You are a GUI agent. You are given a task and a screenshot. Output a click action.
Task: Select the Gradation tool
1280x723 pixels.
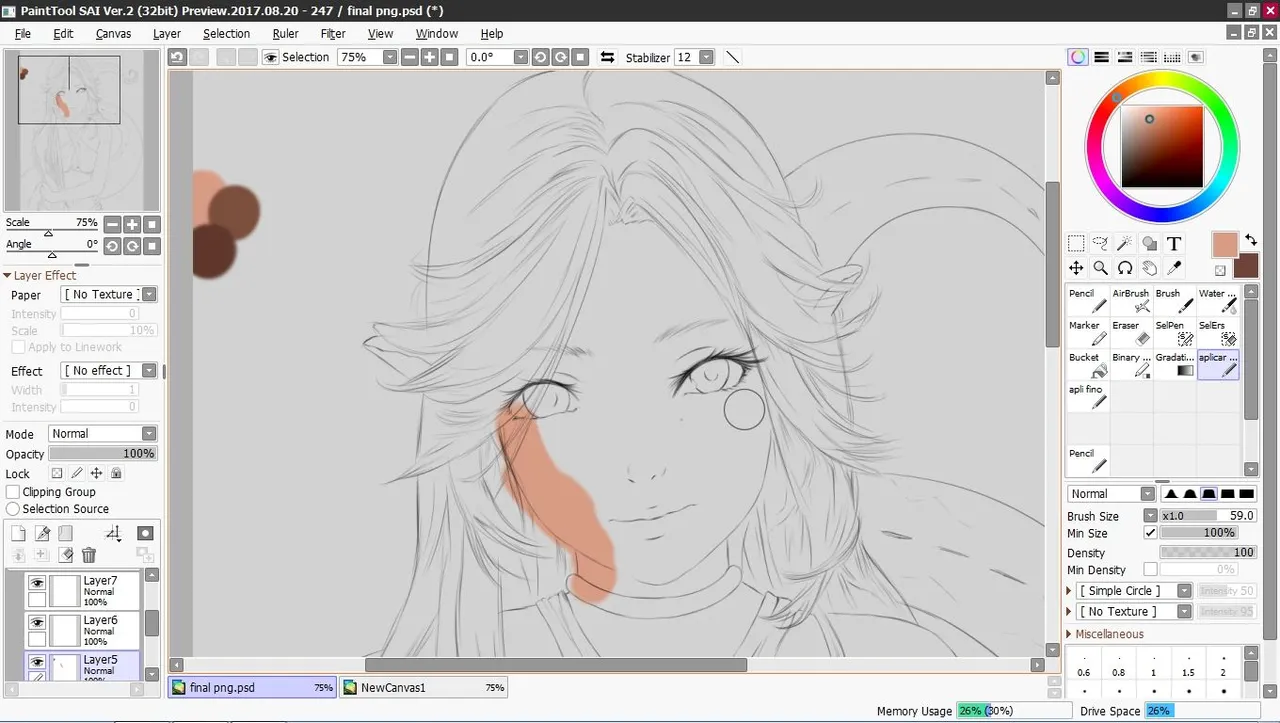pos(1174,365)
